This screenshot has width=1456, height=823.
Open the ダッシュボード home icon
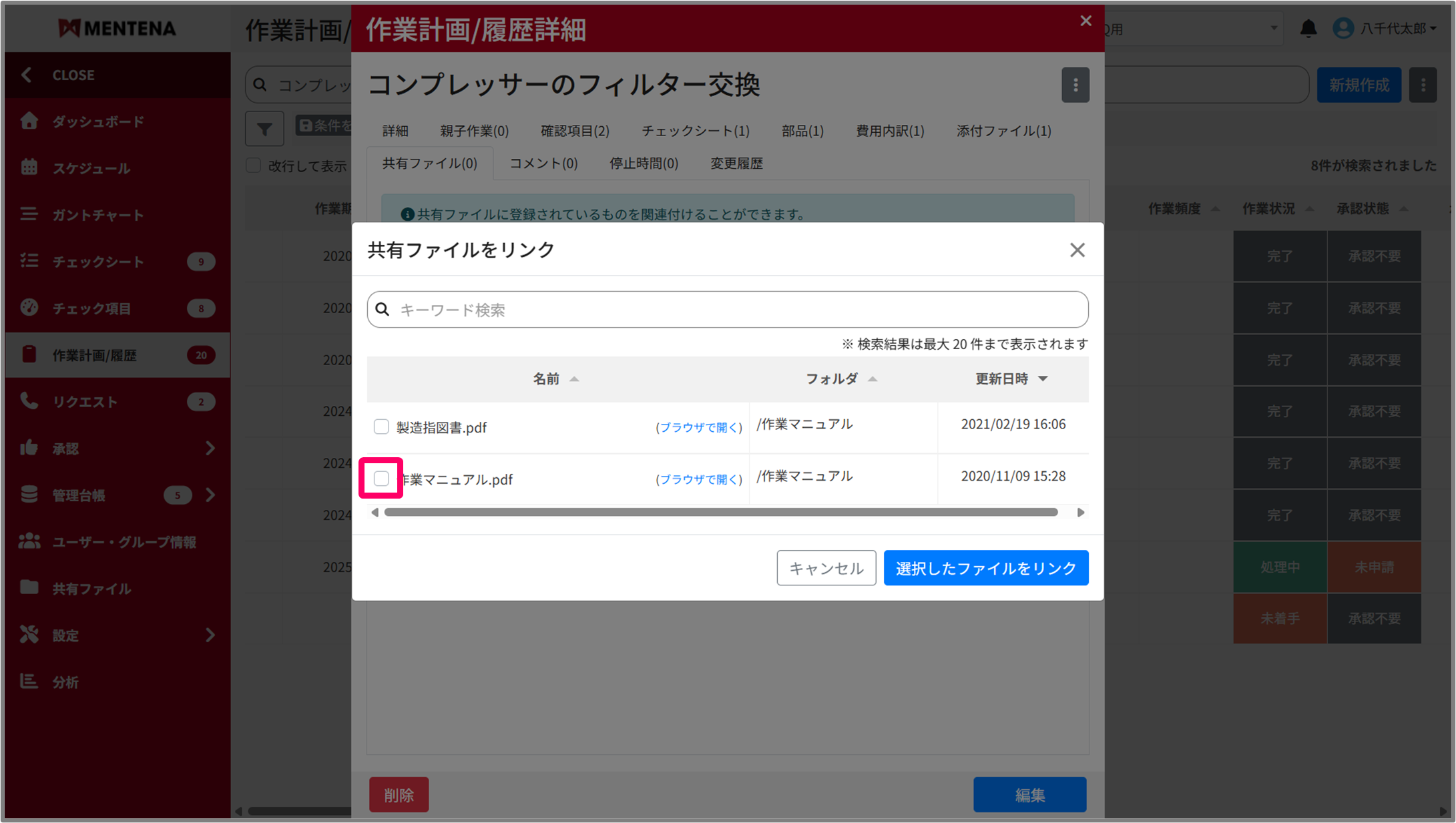(29, 121)
